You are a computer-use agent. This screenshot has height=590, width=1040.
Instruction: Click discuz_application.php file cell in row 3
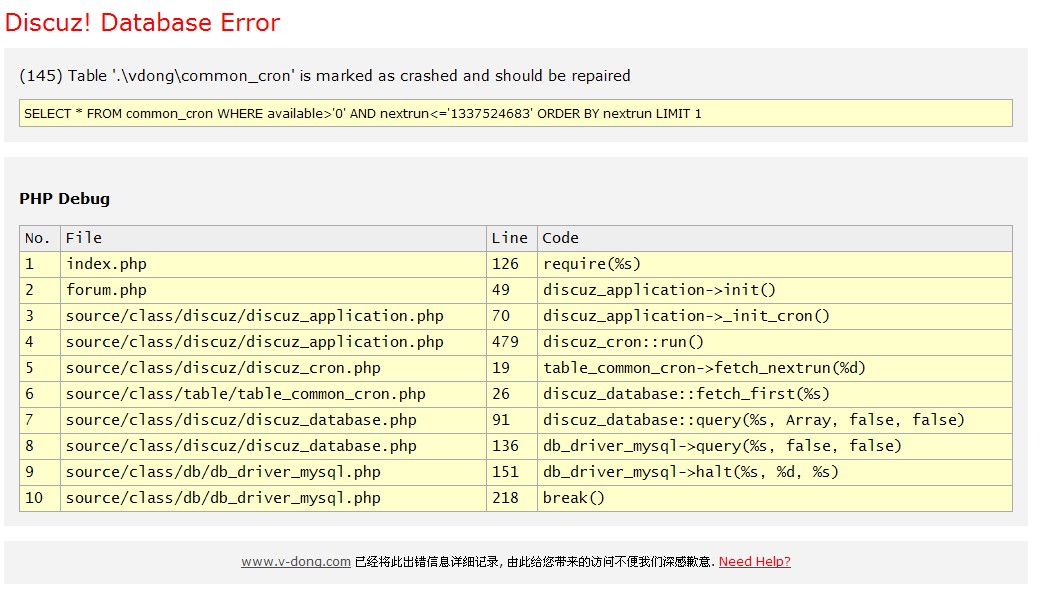(x=273, y=316)
